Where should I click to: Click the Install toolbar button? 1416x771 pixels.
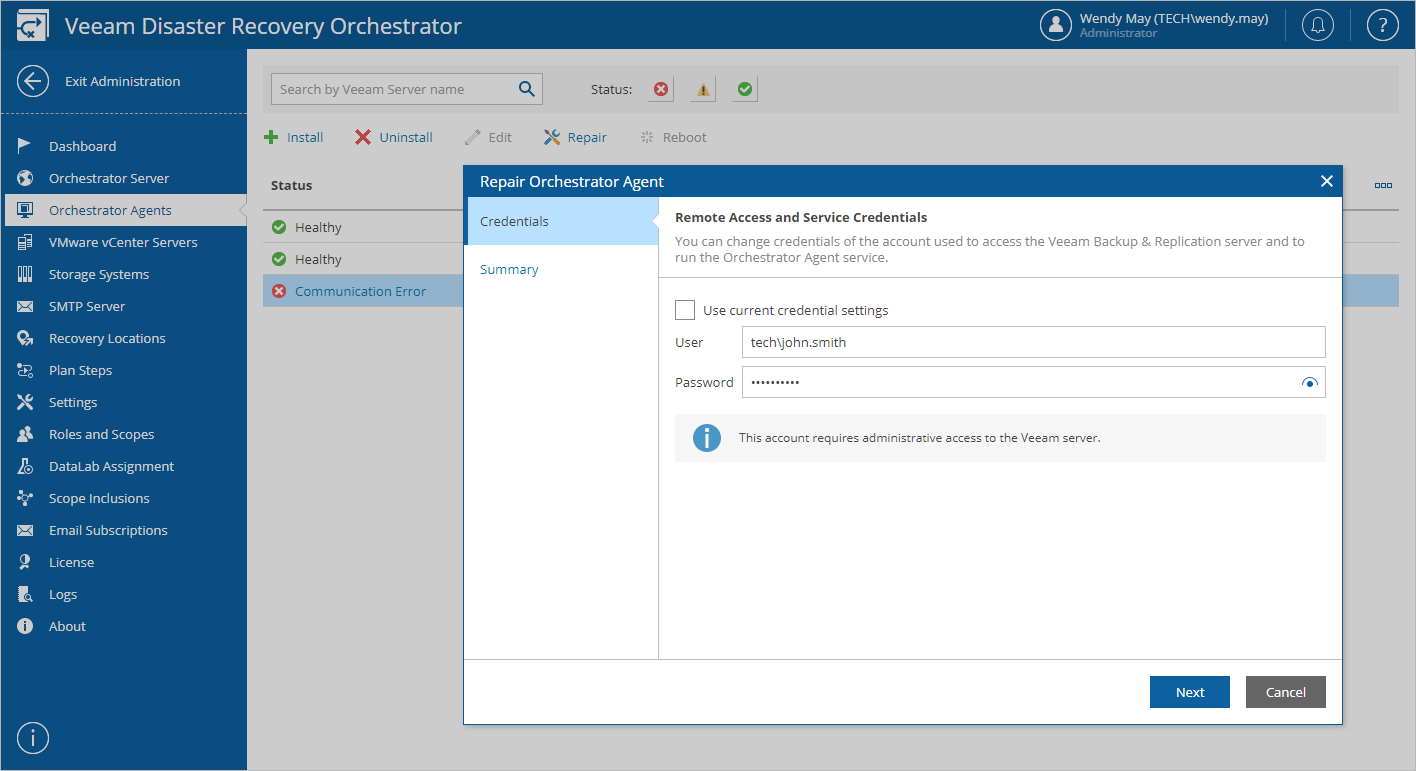click(x=294, y=137)
